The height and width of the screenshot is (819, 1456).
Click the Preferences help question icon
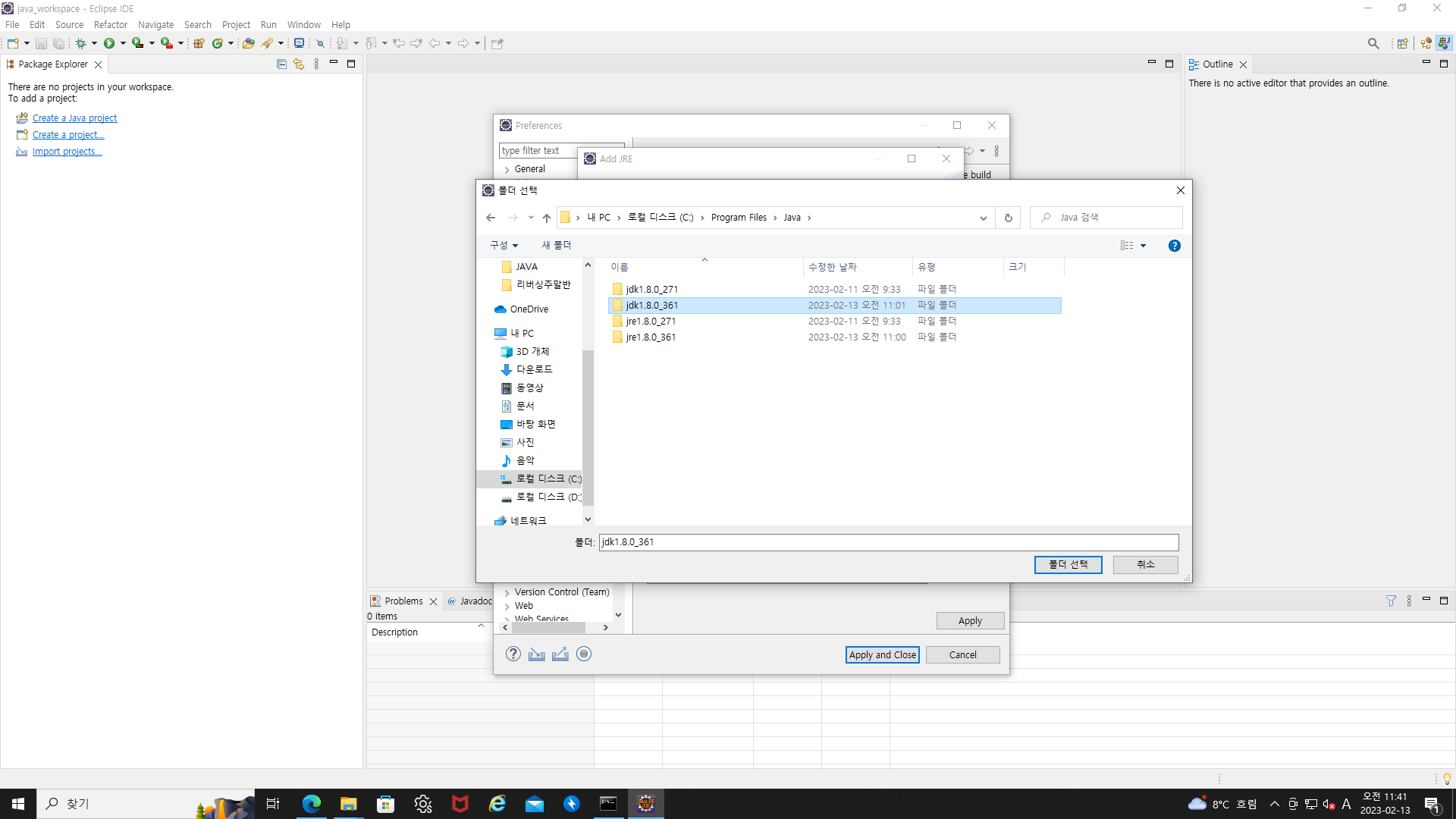pos(513,654)
